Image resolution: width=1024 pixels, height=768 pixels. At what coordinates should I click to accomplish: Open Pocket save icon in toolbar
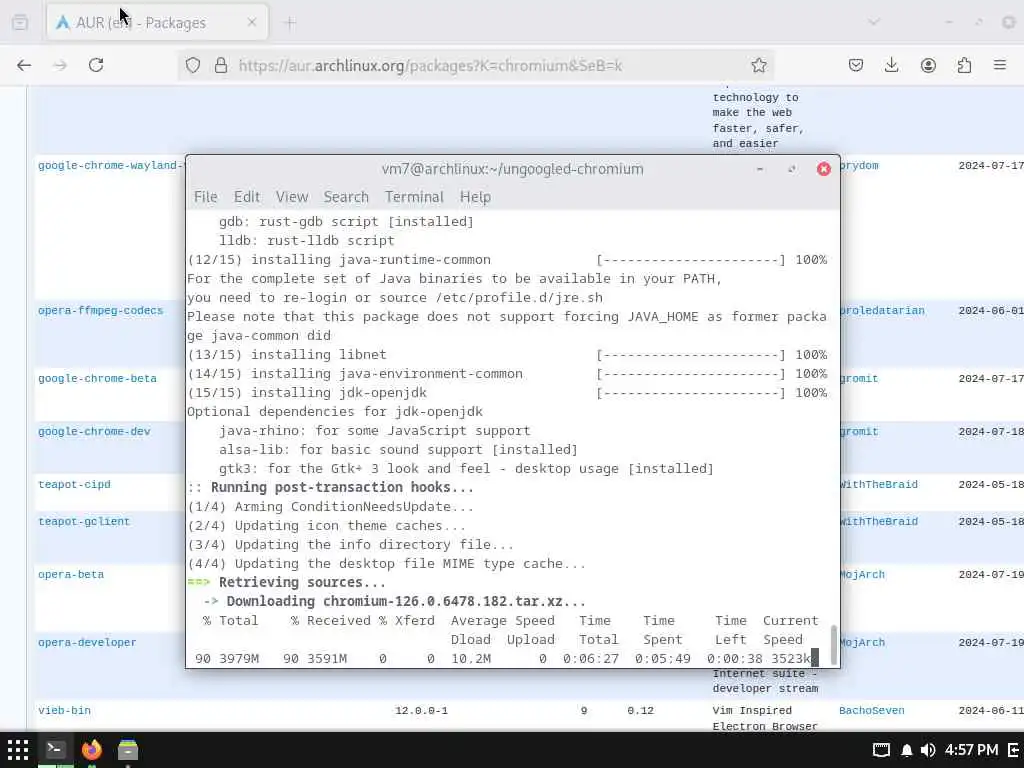(x=856, y=65)
